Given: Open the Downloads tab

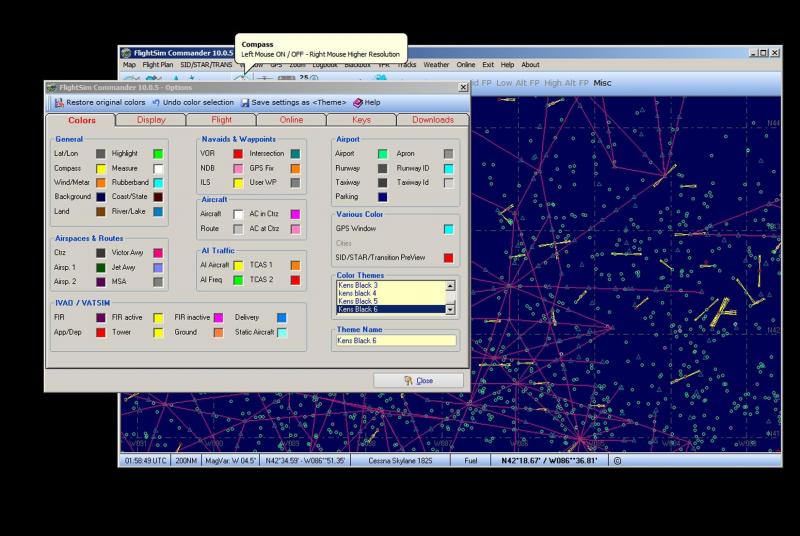Looking at the screenshot, I should (x=433, y=120).
